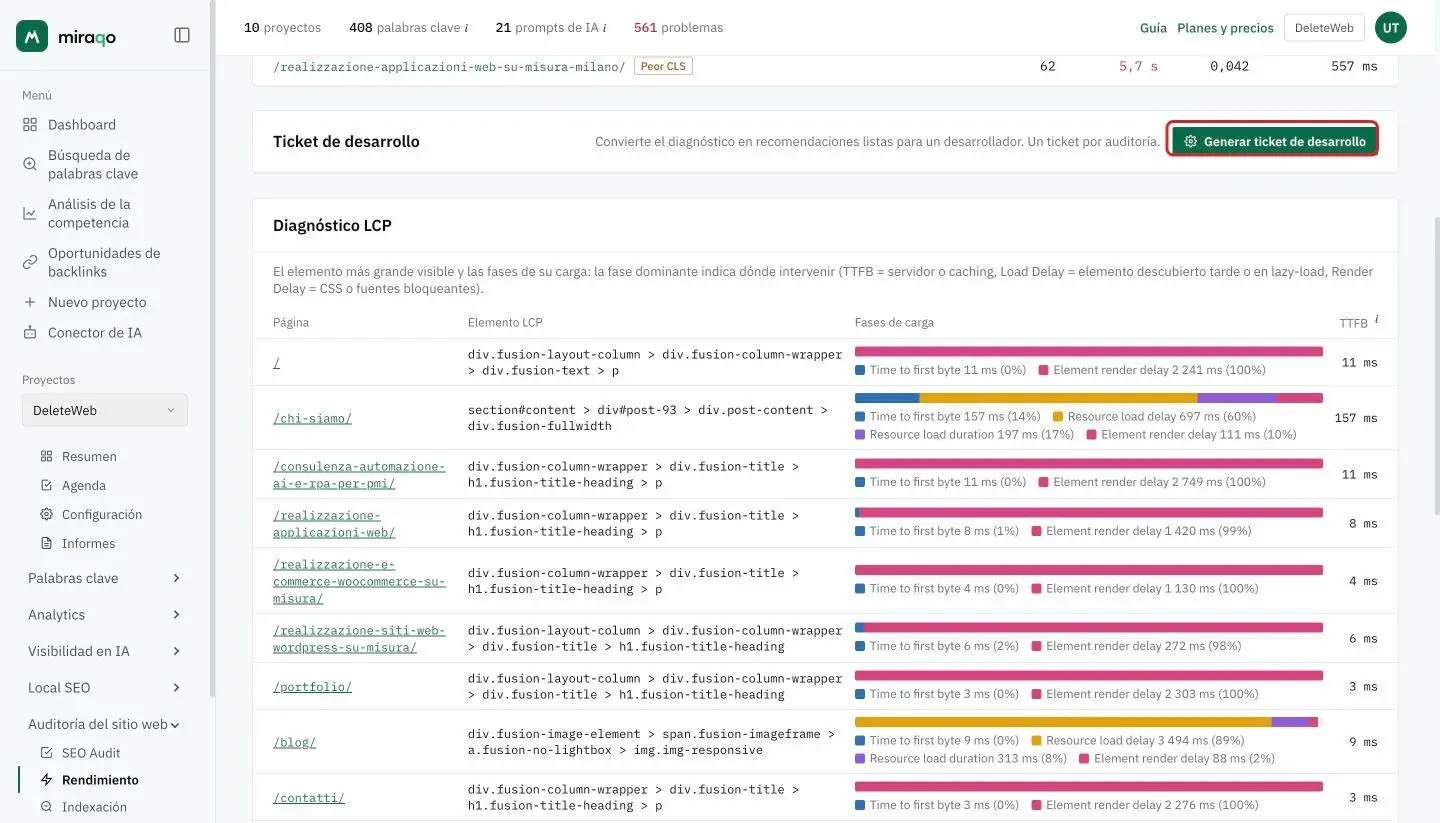The image size is (1440, 823).
Task: Open the /contatti/ page link
Action: (309, 798)
